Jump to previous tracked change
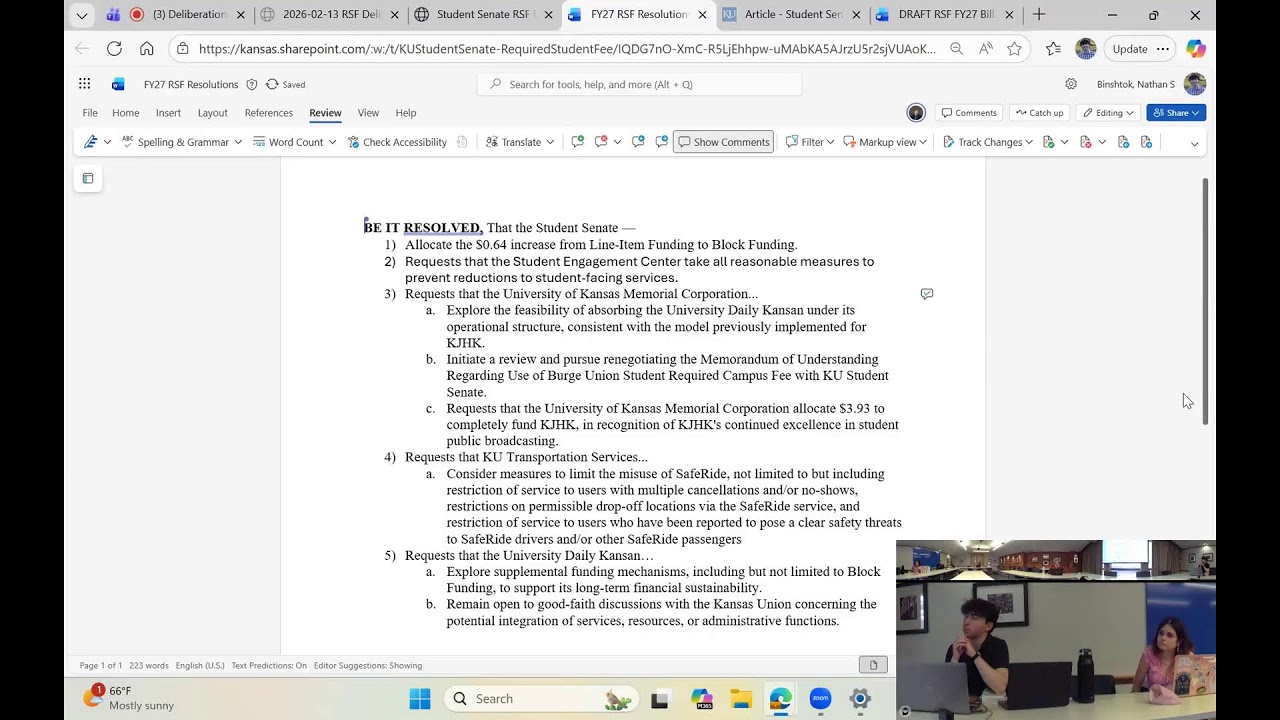Screen dimensions: 1280x720 pos(1123,142)
